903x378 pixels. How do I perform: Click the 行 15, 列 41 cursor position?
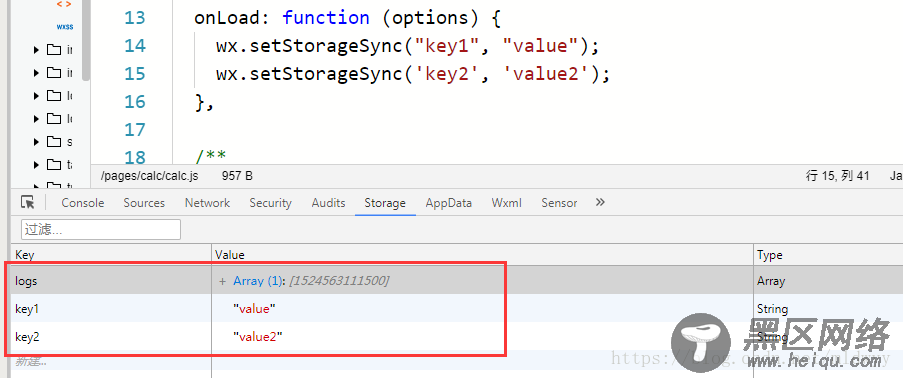[837, 176]
